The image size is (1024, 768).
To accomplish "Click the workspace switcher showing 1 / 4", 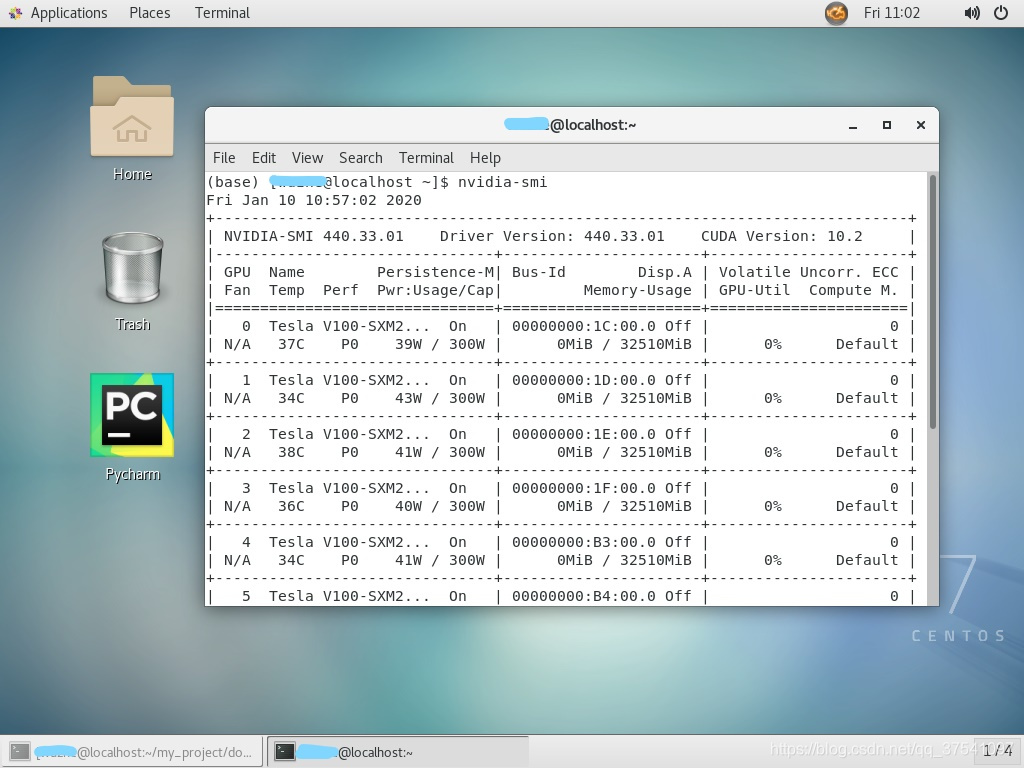I will [998, 751].
